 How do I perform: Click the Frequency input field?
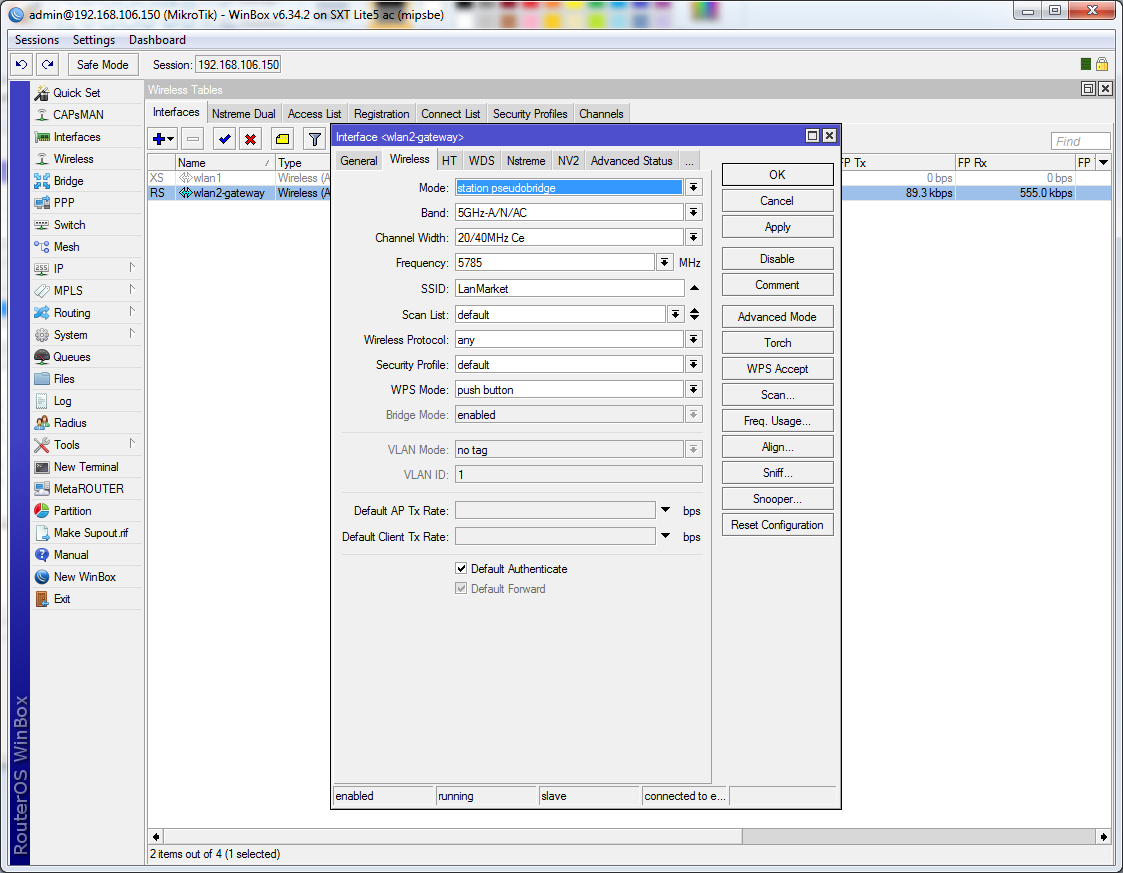[x=554, y=263]
